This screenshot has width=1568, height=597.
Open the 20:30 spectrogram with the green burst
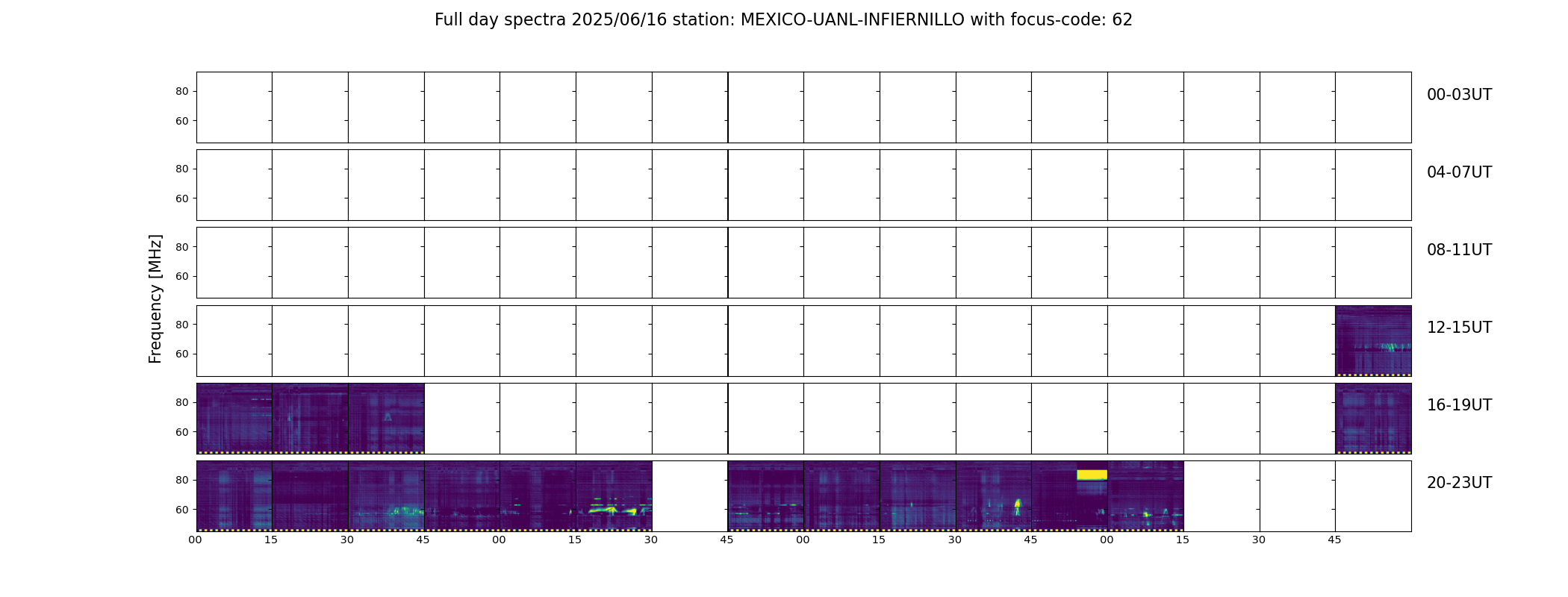(386, 496)
